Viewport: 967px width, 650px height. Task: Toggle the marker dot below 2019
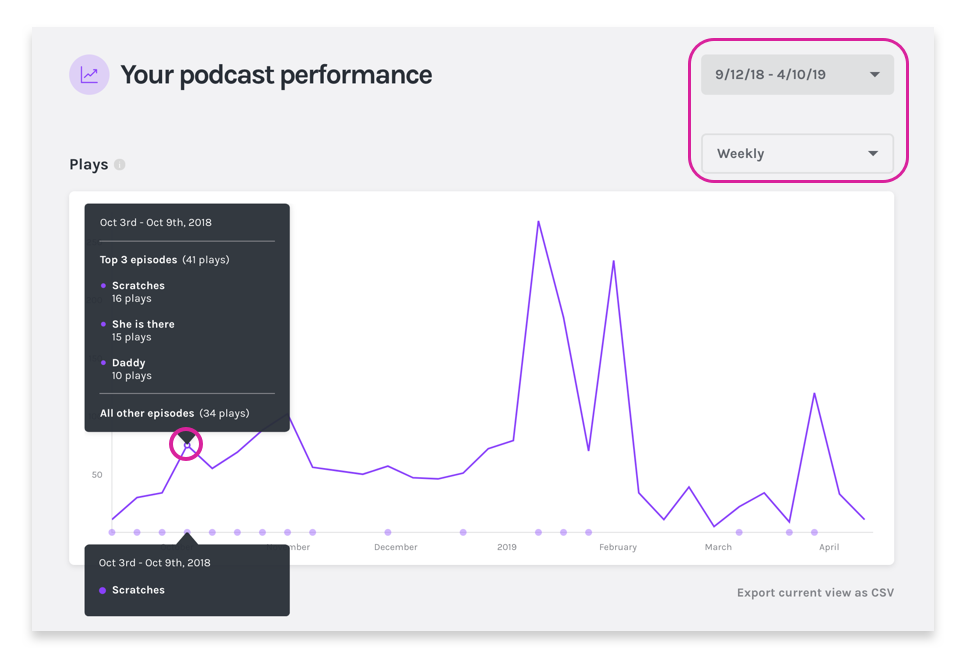(537, 533)
